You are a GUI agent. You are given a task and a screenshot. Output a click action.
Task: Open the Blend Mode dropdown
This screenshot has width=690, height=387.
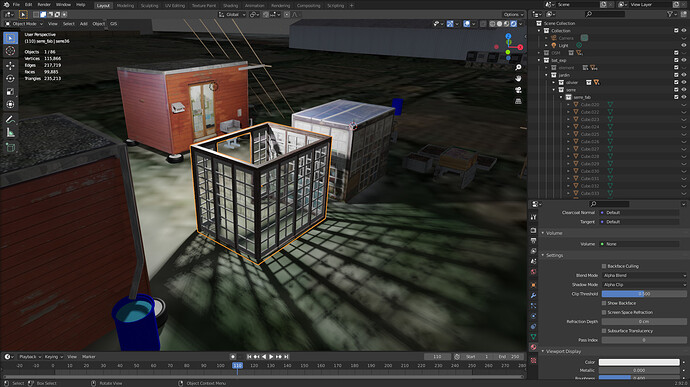pyautogui.click(x=644, y=275)
